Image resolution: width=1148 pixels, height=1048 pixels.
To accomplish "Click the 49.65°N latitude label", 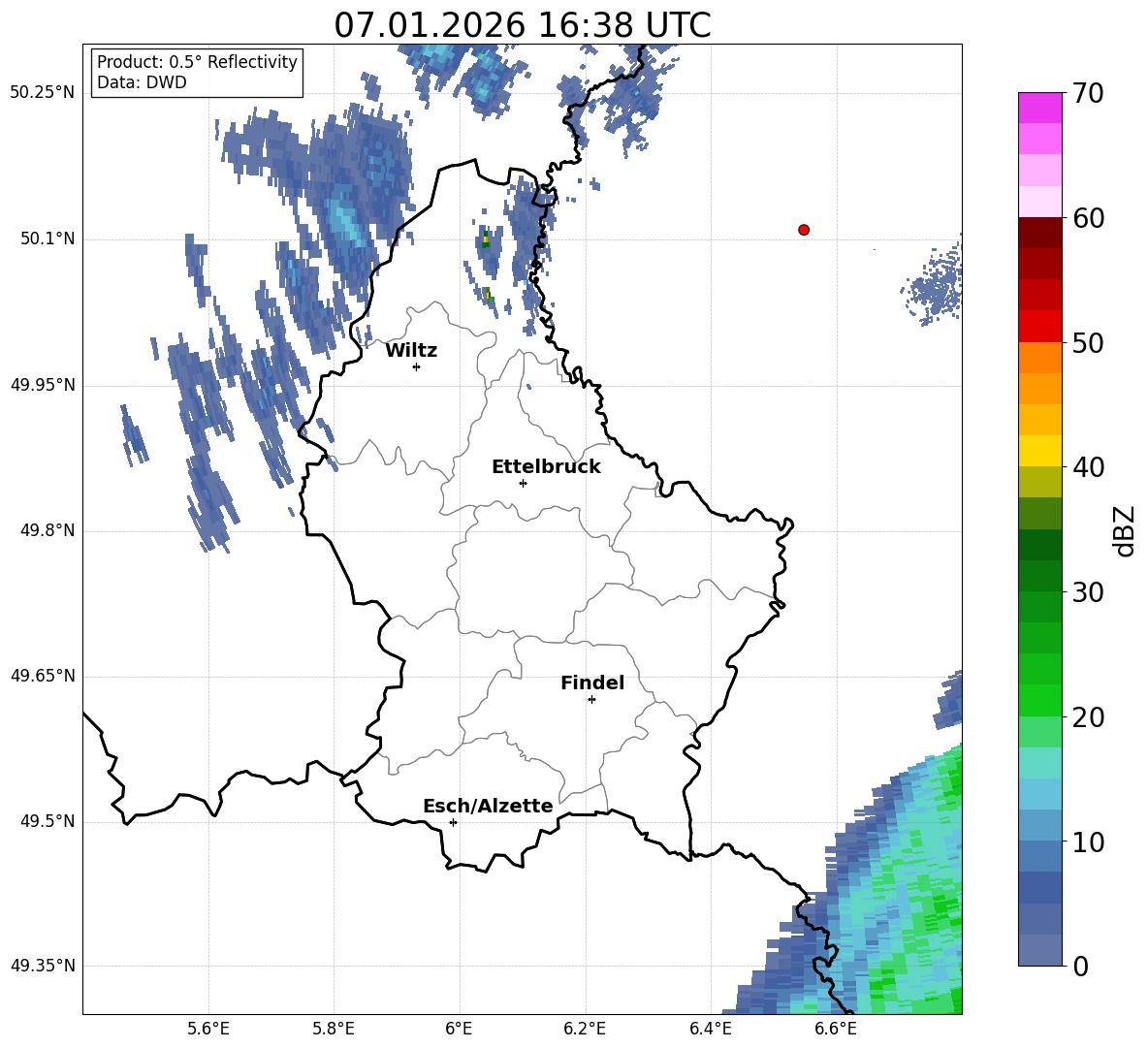I will click(43, 676).
